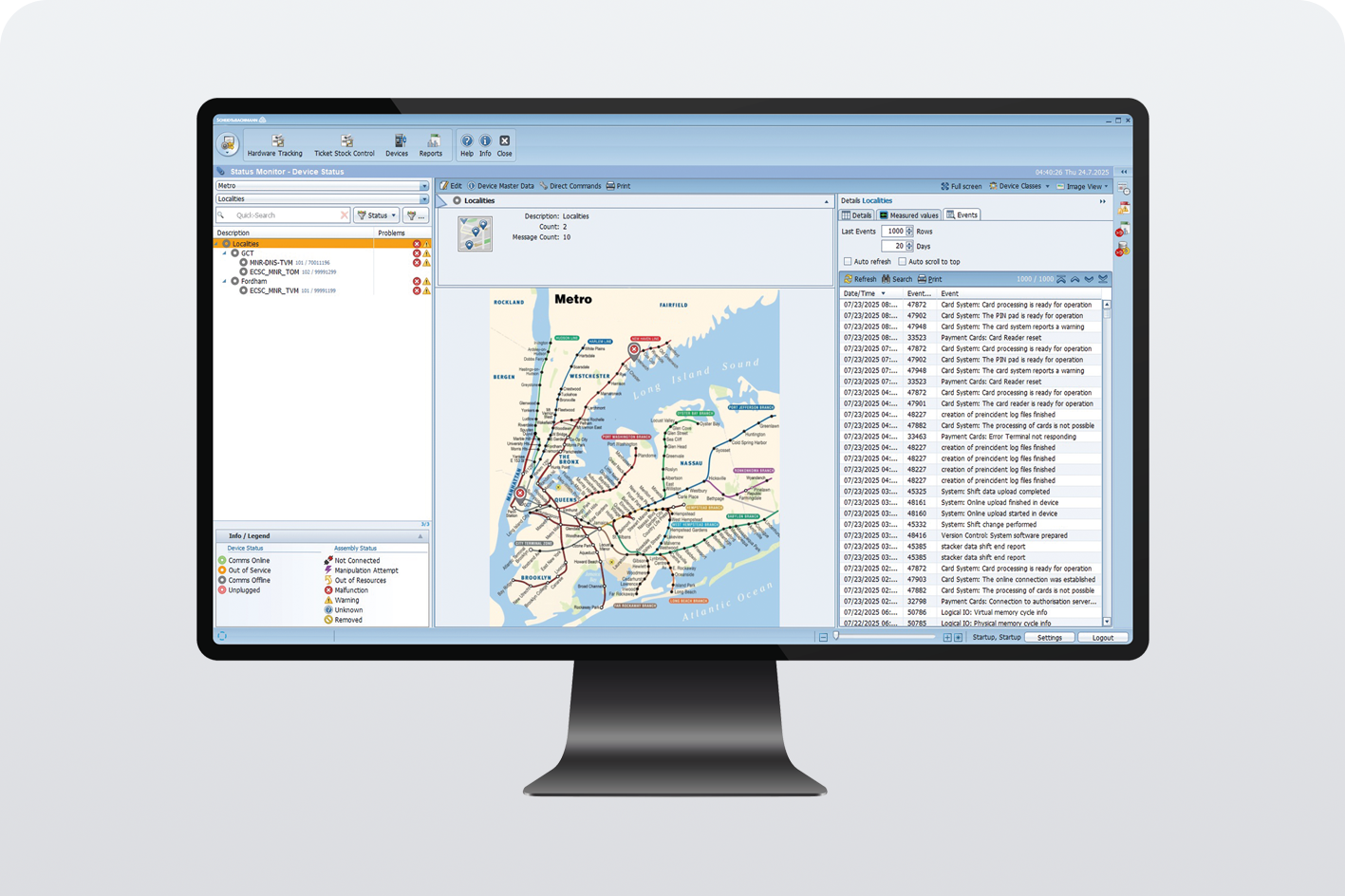Screen dimensions: 1345x896
Task: Click Direct Commands in toolbar
Action: (x=570, y=186)
